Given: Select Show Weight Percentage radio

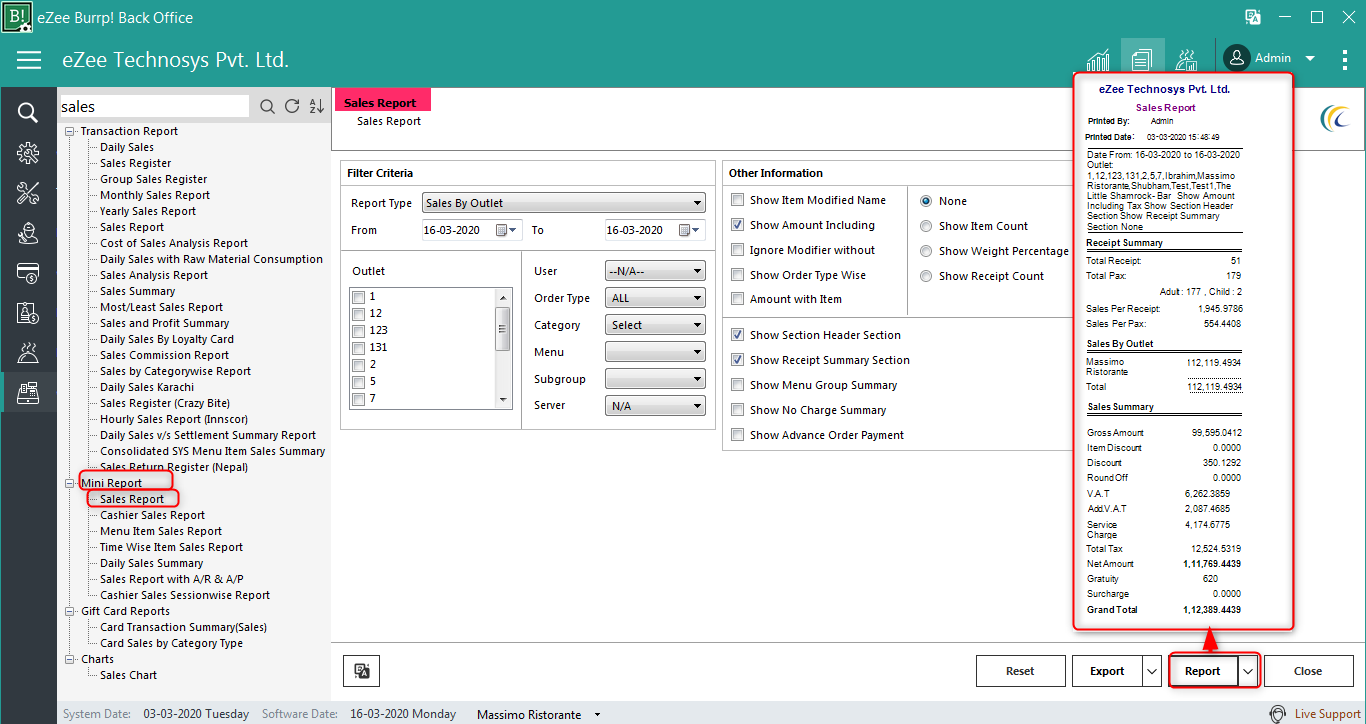Looking at the screenshot, I should point(926,251).
